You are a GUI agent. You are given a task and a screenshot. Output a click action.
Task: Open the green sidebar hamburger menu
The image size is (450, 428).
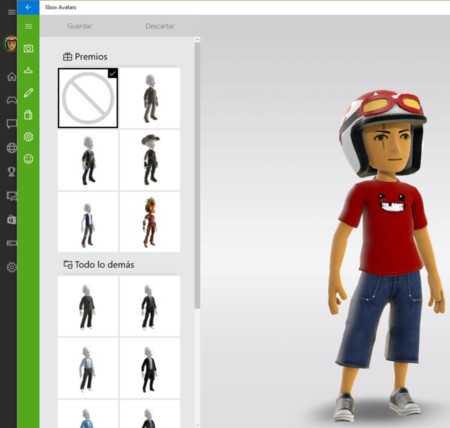tap(28, 26)
